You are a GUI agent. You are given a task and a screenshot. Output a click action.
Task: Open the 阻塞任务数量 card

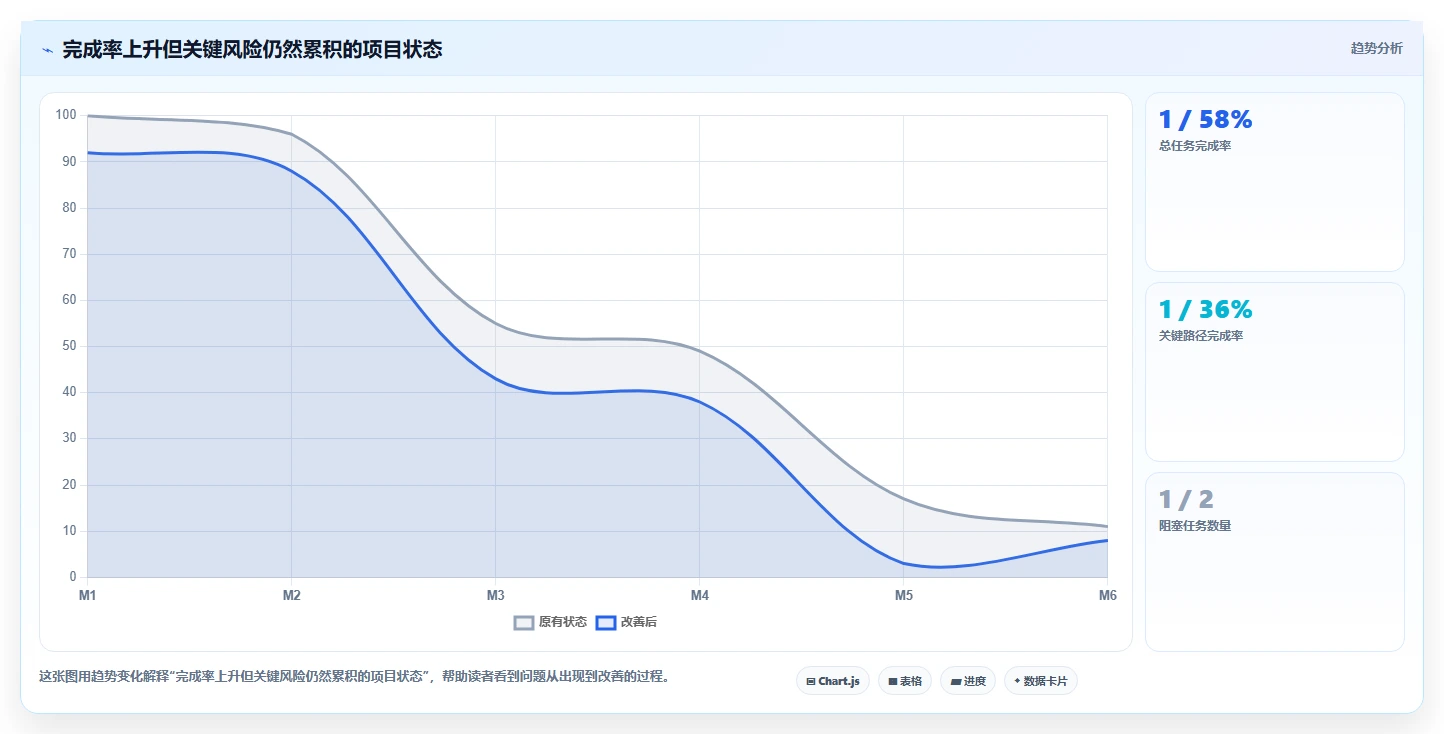point(1274,562)
